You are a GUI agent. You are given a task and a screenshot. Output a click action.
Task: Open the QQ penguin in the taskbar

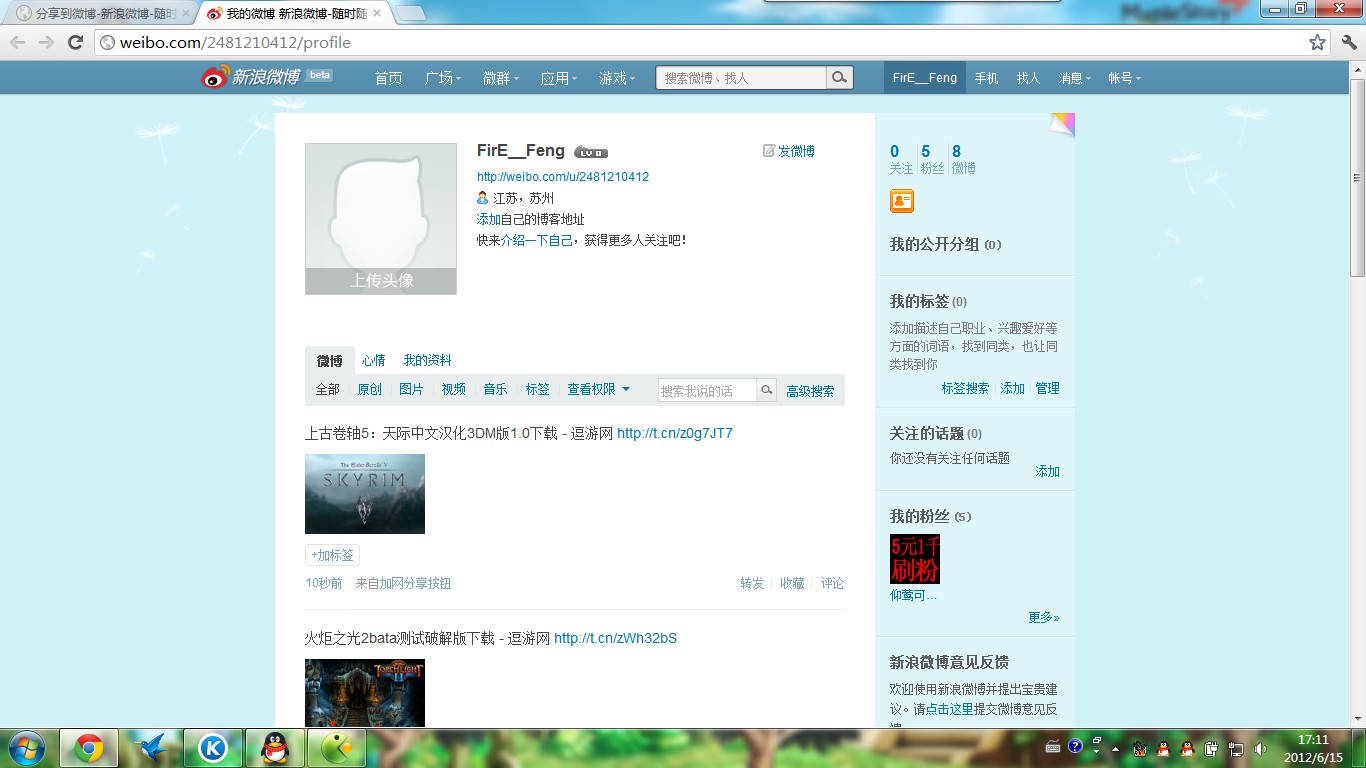pos(275,748)
